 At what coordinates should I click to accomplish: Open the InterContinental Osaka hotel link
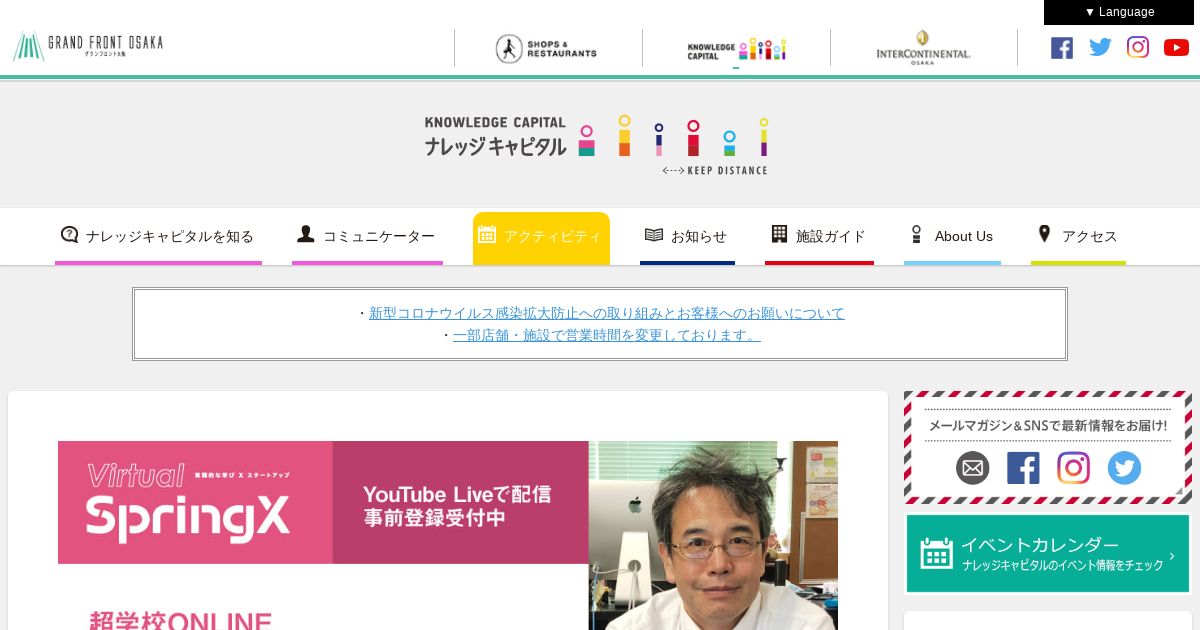(923, 48)
